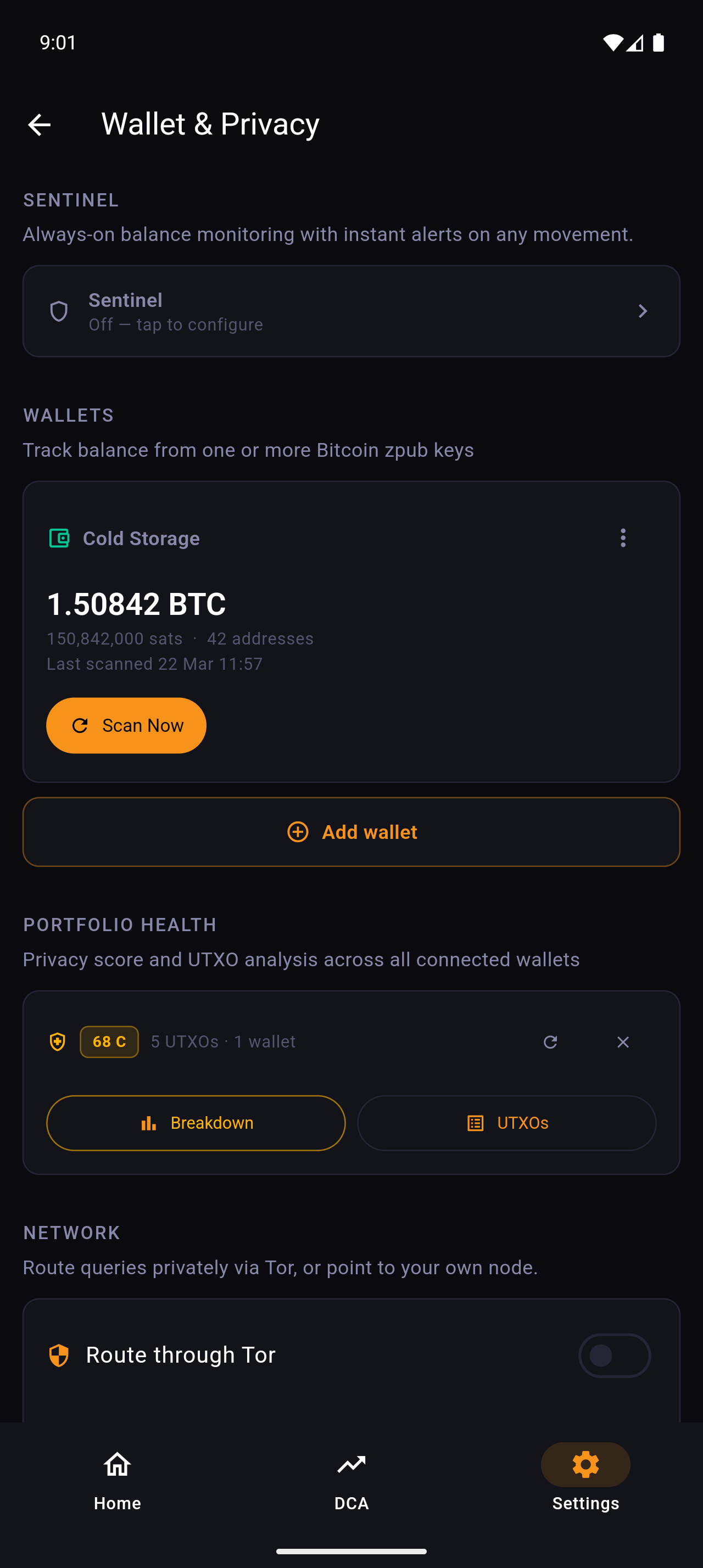Open the privacy score Breakdown
This screenshot has height=1568, width=703.
(196, 1123)
